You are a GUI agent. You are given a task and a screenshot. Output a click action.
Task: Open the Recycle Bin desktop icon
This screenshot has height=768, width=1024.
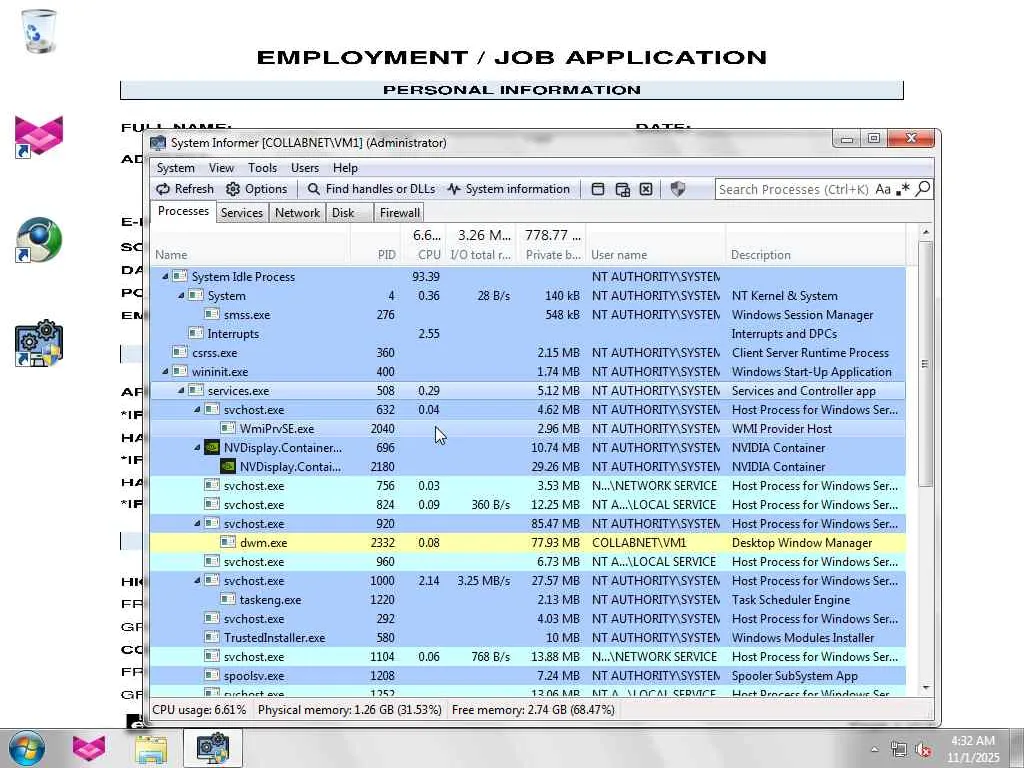(38, 31)
